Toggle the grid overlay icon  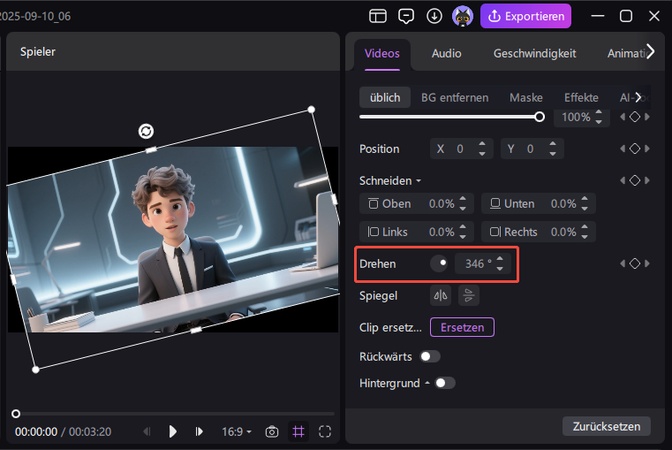tap(298, 432)
